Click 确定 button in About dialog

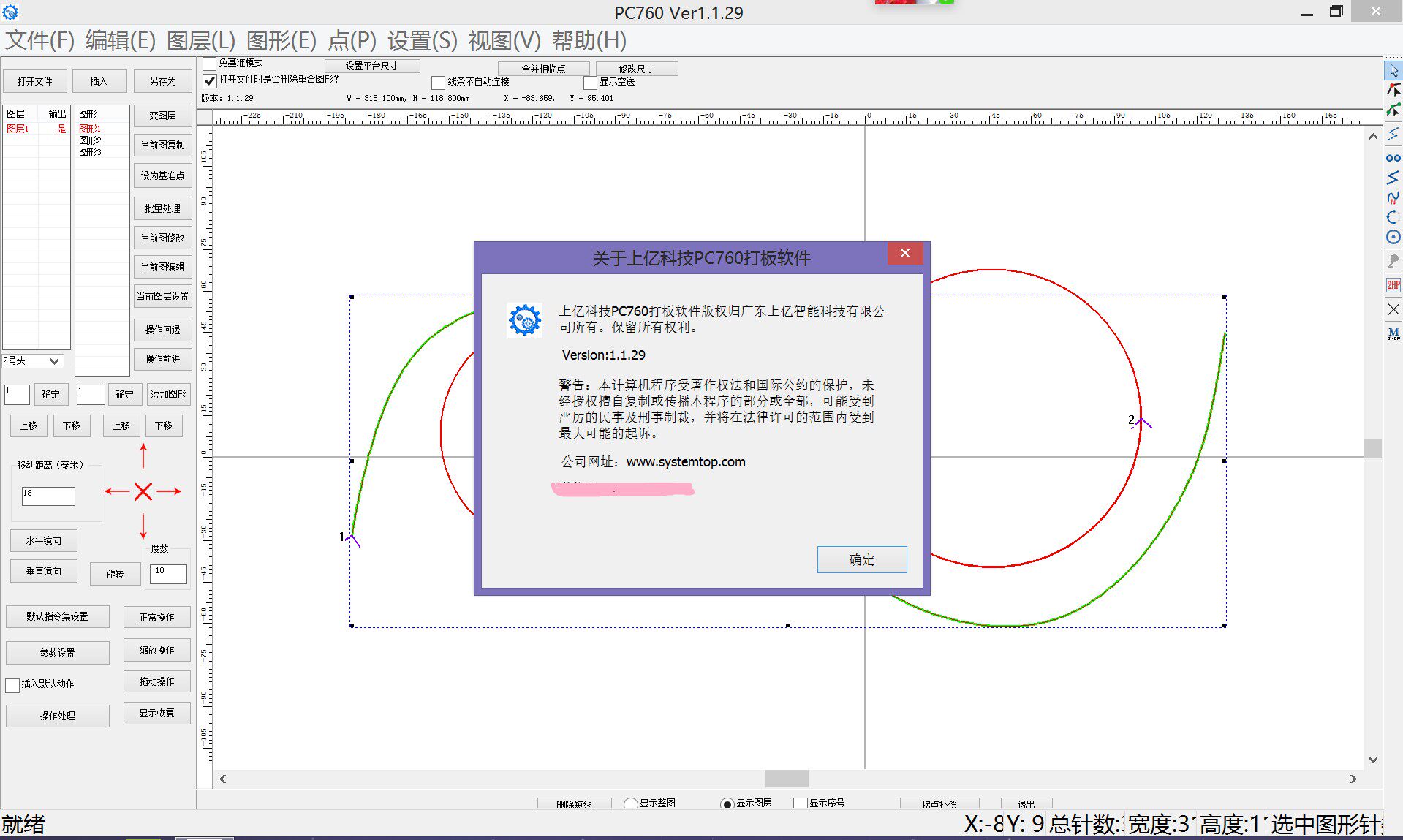862,560
